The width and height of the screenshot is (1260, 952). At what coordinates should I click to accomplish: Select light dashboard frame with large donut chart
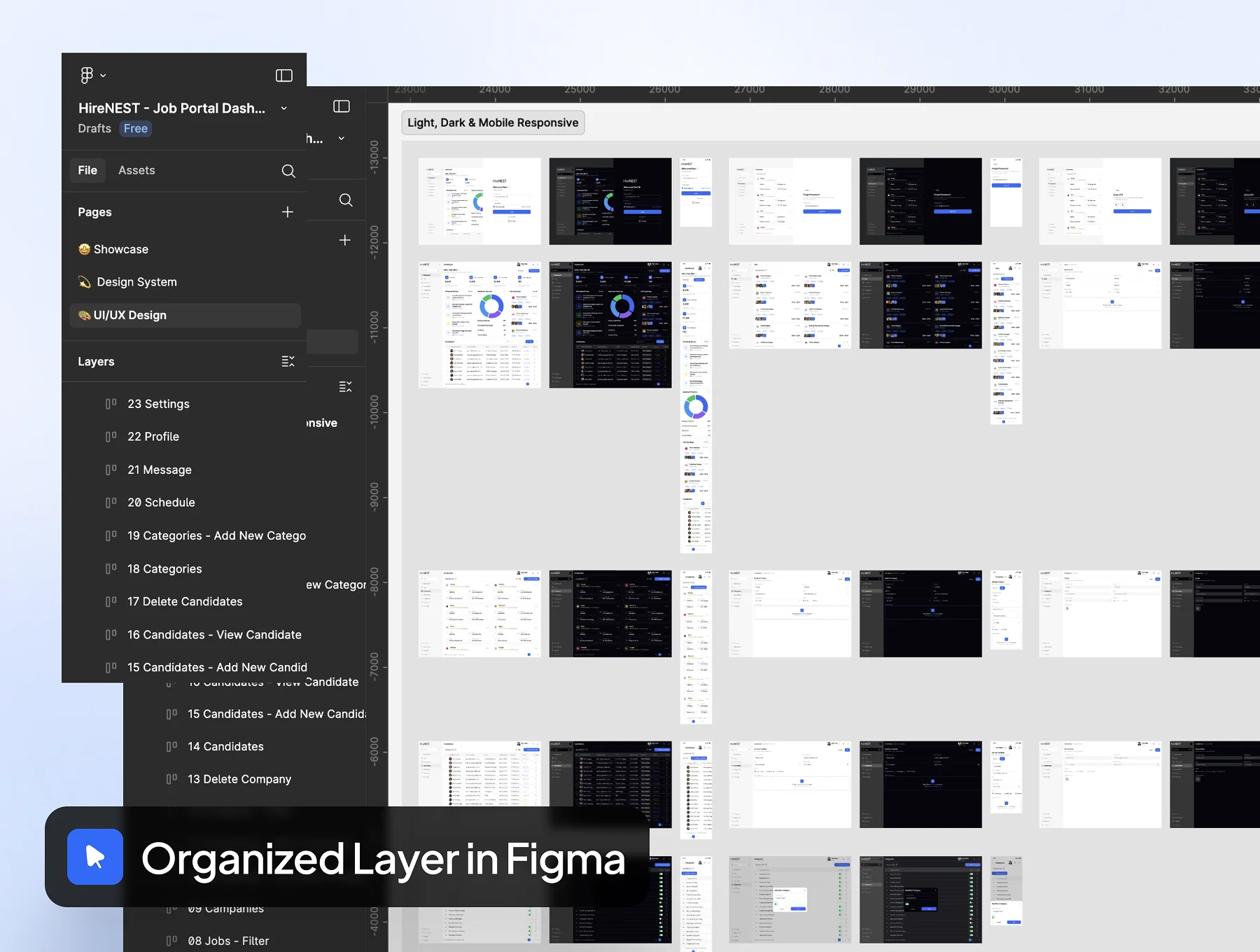tap(479, 325)
